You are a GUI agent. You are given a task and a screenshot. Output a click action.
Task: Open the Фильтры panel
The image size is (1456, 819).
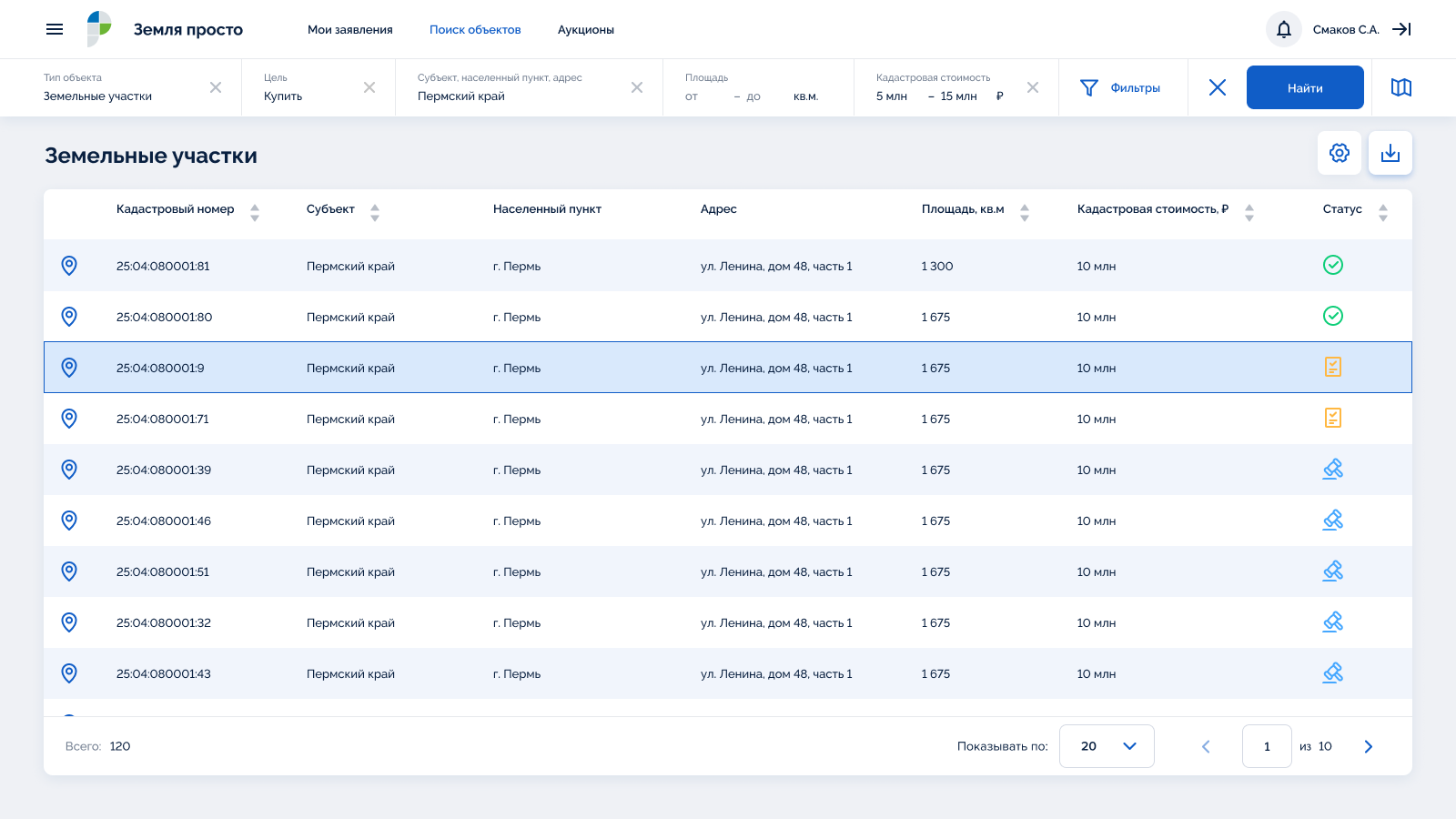(1120, 87)
